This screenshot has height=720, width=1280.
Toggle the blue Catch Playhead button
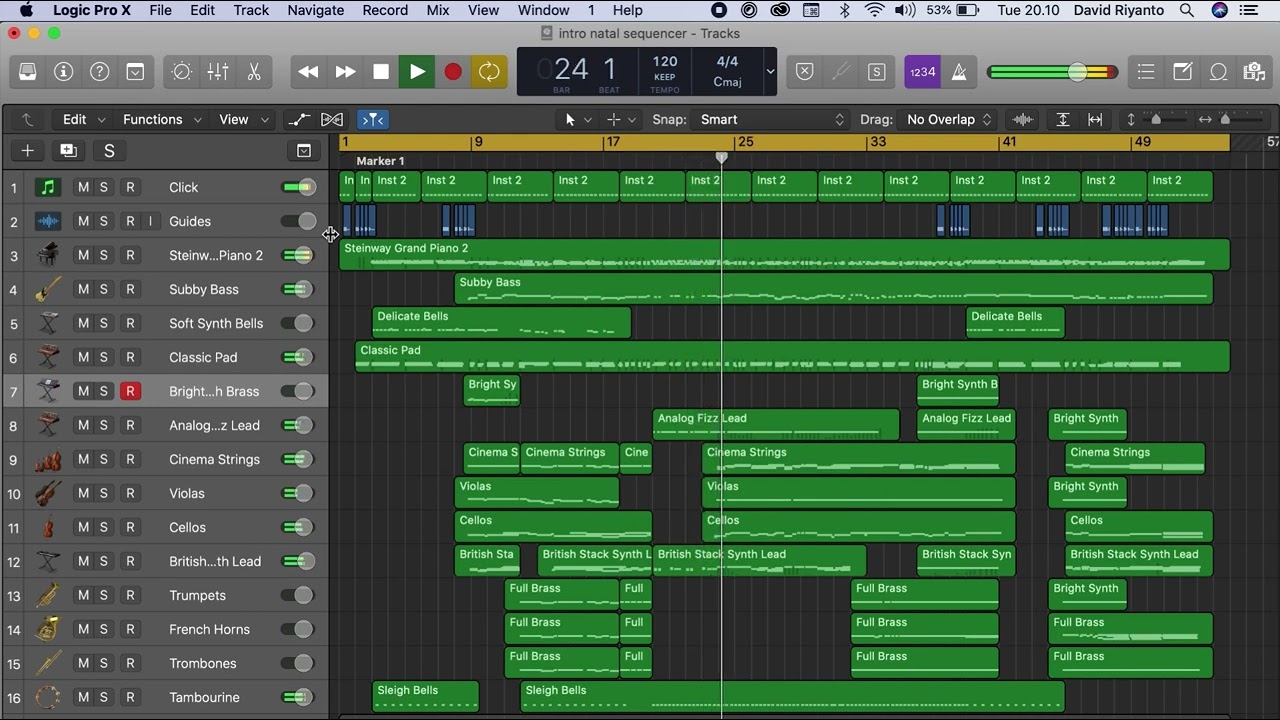click(372, 119)
